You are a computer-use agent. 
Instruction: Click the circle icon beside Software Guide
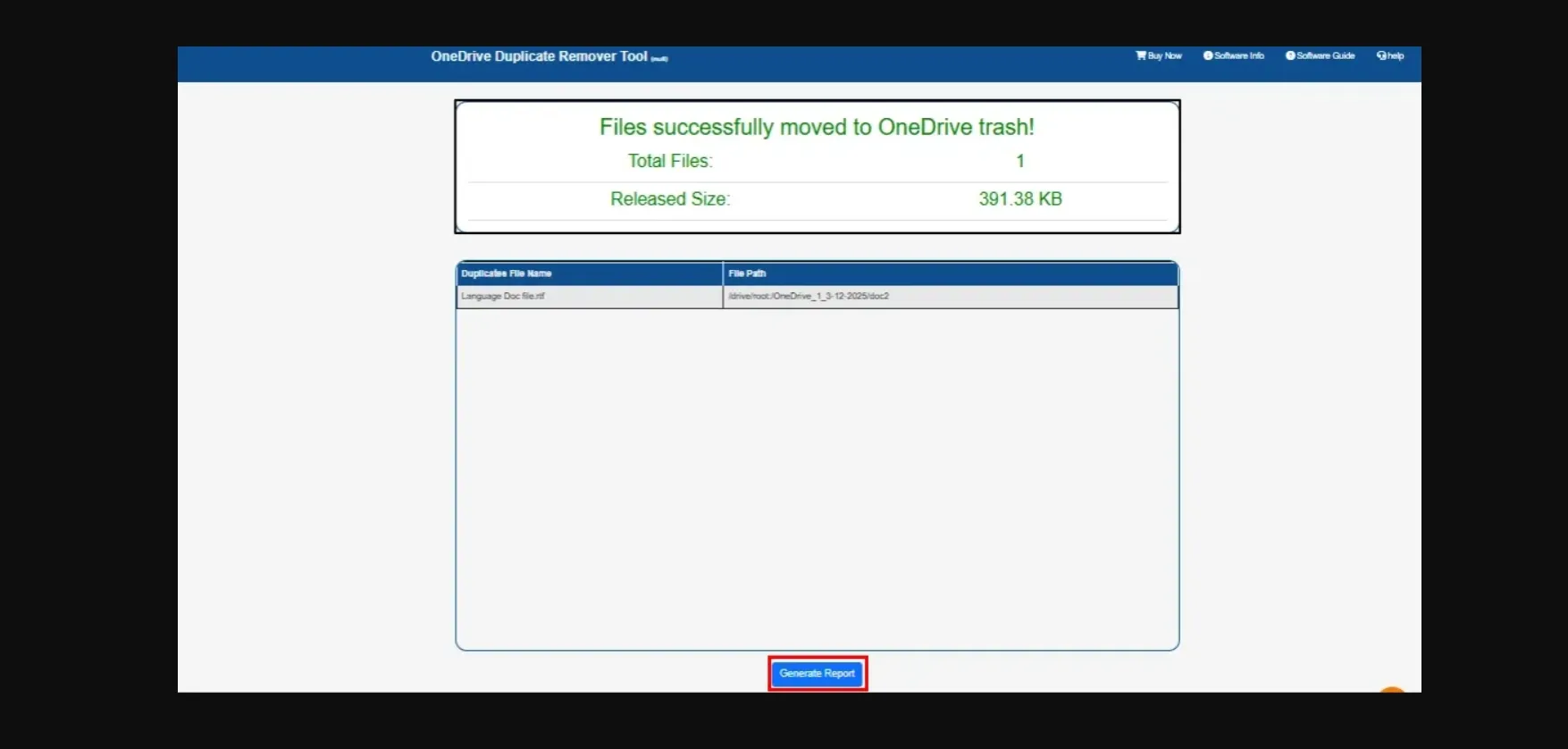coord(1290,55)
